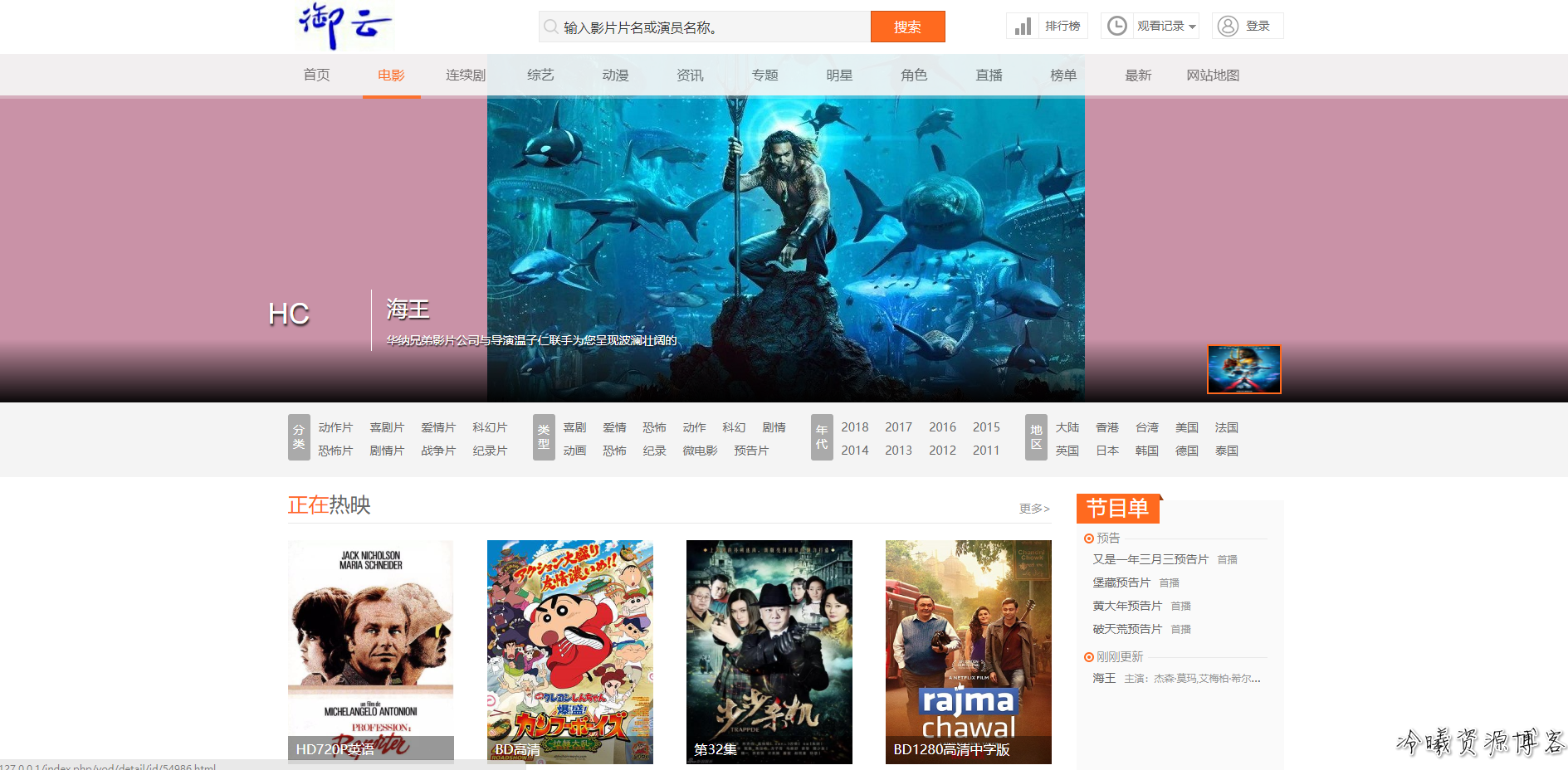Filter by 科幻片 category

(490, 427)
